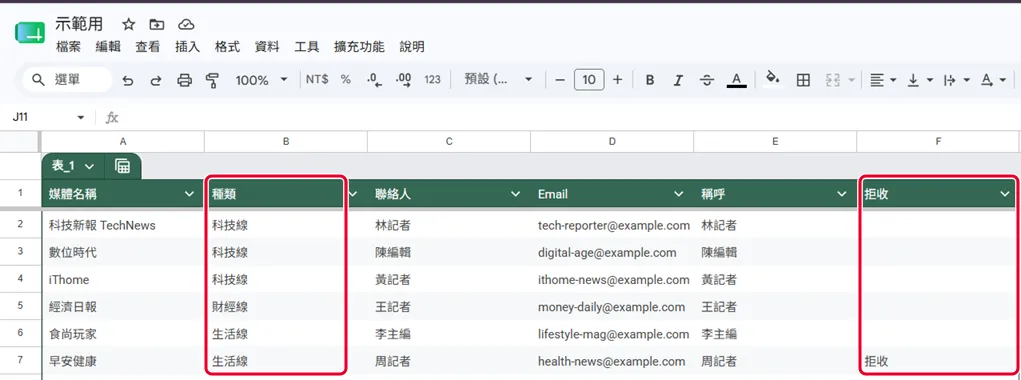Open the fill color picker

[x=772, y=79]
